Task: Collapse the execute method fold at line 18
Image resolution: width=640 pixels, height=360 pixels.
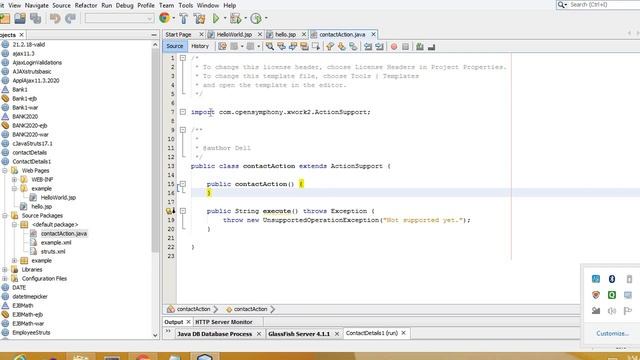Action: pos(183,211)
